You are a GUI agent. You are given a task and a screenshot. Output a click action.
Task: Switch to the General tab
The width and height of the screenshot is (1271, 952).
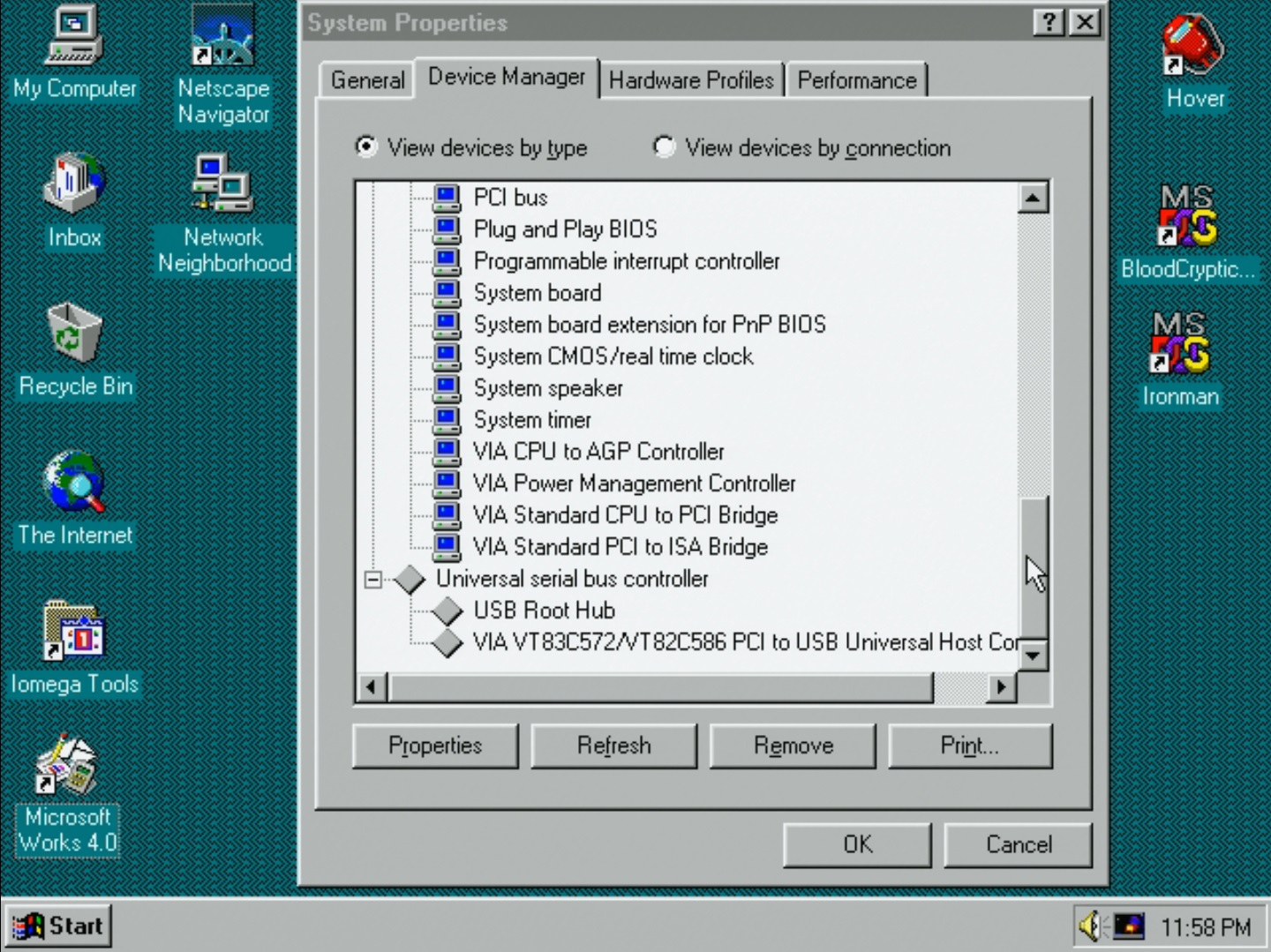coord(367,80)
